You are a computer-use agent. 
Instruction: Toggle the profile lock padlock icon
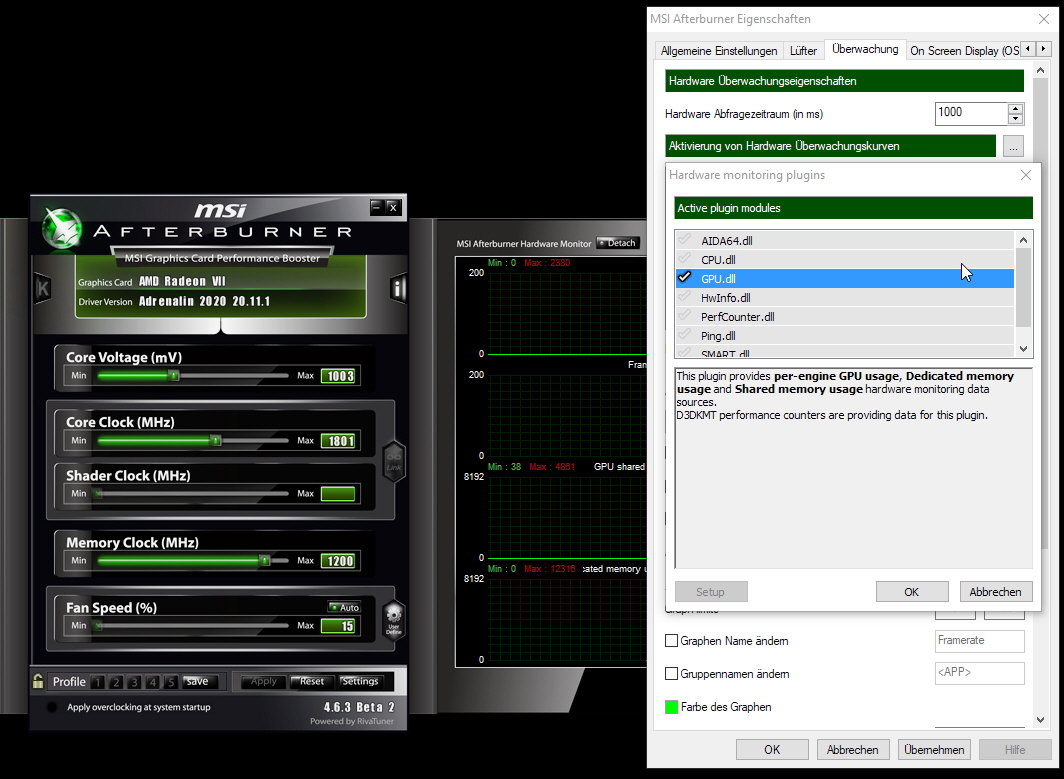tap(38, 681)
